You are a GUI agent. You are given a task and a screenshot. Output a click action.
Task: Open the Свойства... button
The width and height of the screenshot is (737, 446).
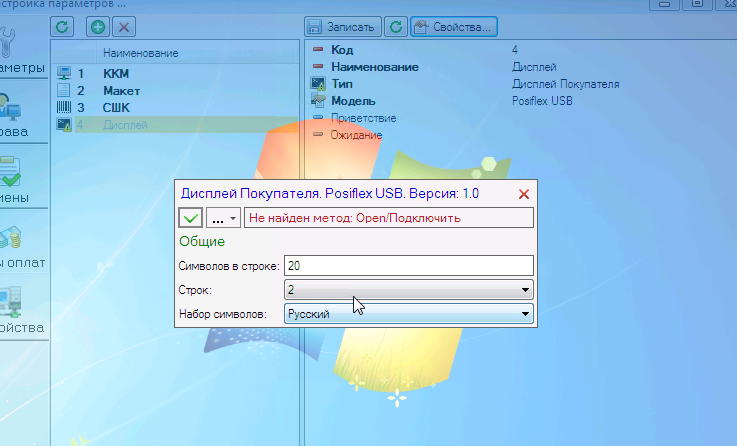[454, 27]
